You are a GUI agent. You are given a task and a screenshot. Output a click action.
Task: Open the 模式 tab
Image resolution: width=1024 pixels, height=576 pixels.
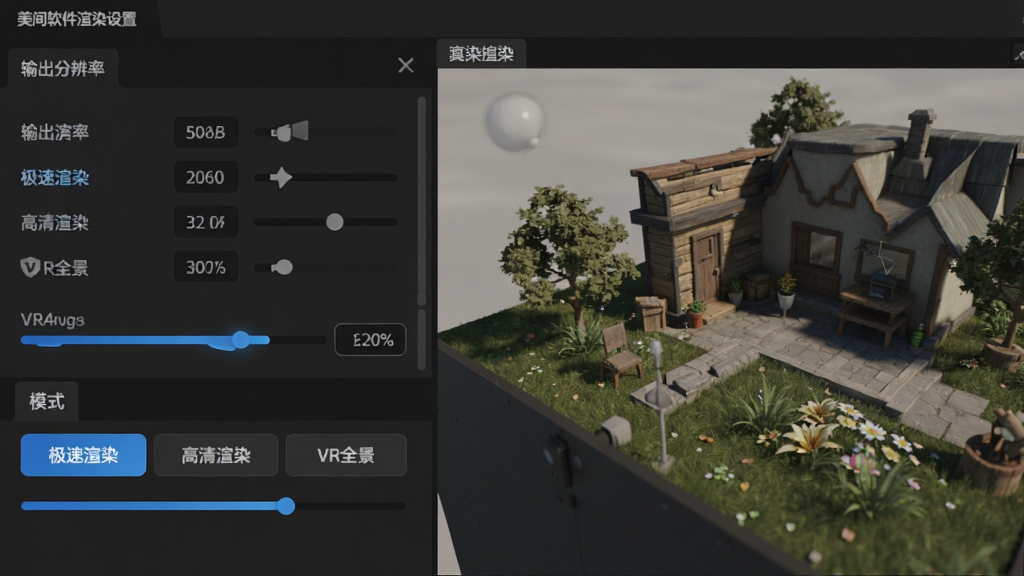pyautogui.click(x=46, y=401)
